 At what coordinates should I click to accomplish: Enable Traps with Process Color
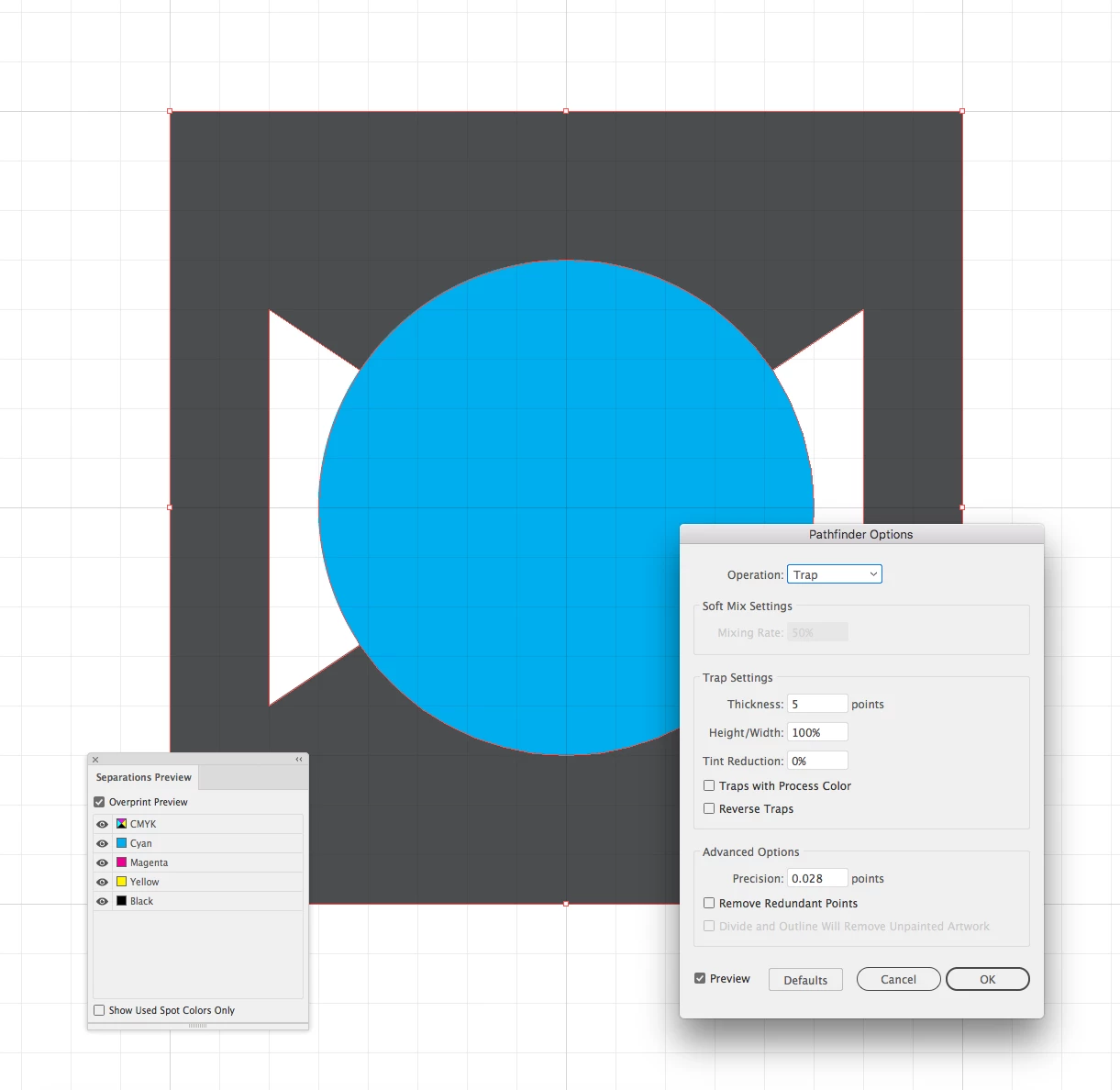(709, 785)
